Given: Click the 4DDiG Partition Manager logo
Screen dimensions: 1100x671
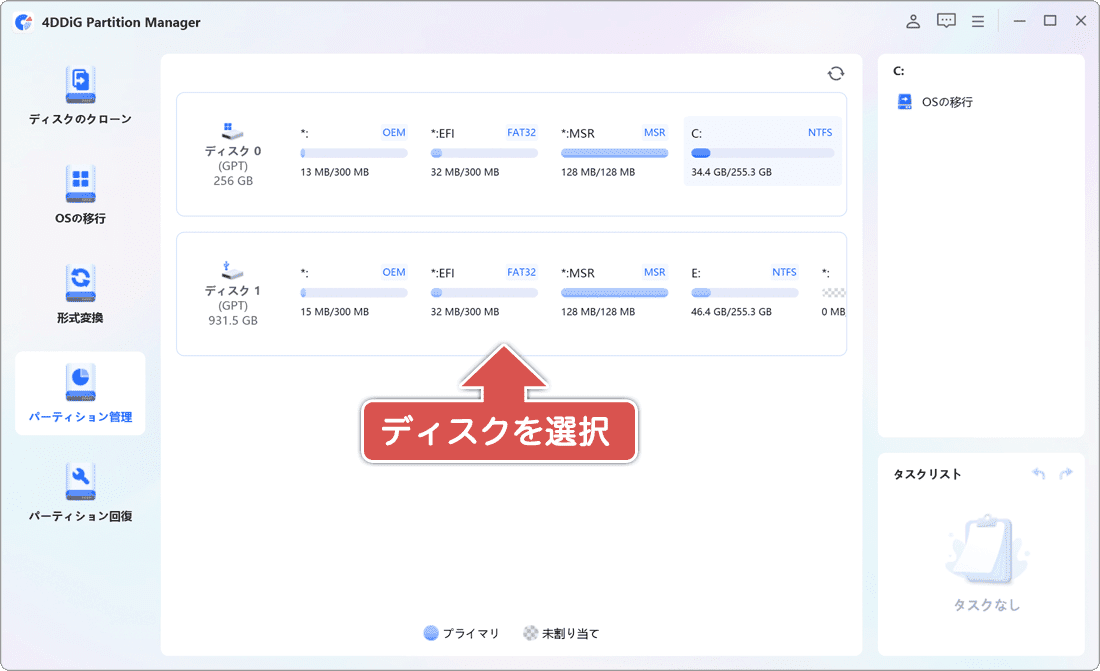Looking at the screenshot, I should click(23, 20).
